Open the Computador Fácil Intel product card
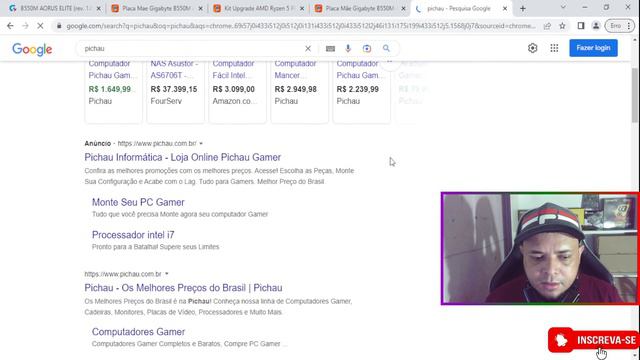 [238, 91]
